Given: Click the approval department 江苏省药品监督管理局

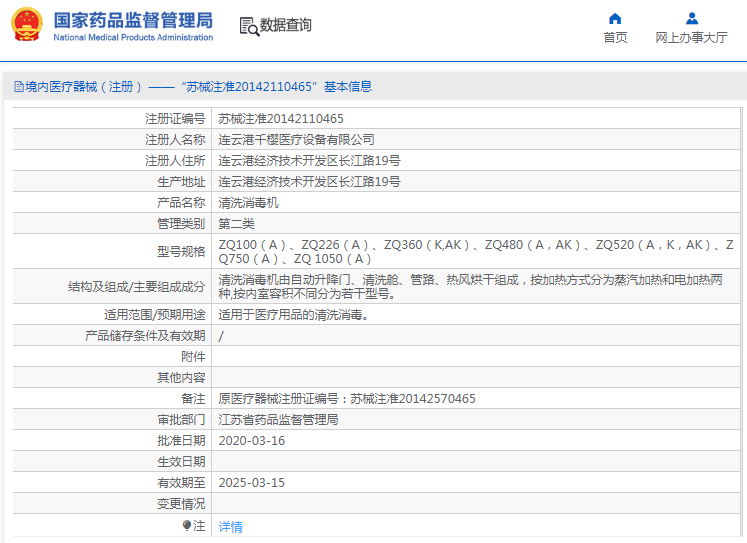Looking at the screenshot, I should click(x=278, y=420).
